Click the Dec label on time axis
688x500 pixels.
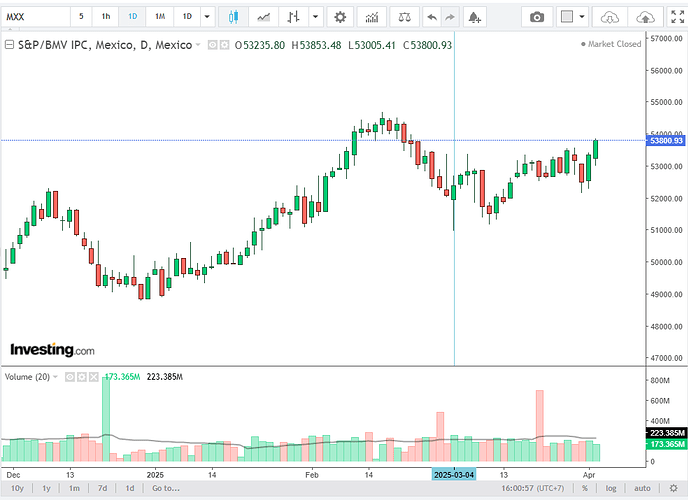pyautogui.click(x=13, y=475)
